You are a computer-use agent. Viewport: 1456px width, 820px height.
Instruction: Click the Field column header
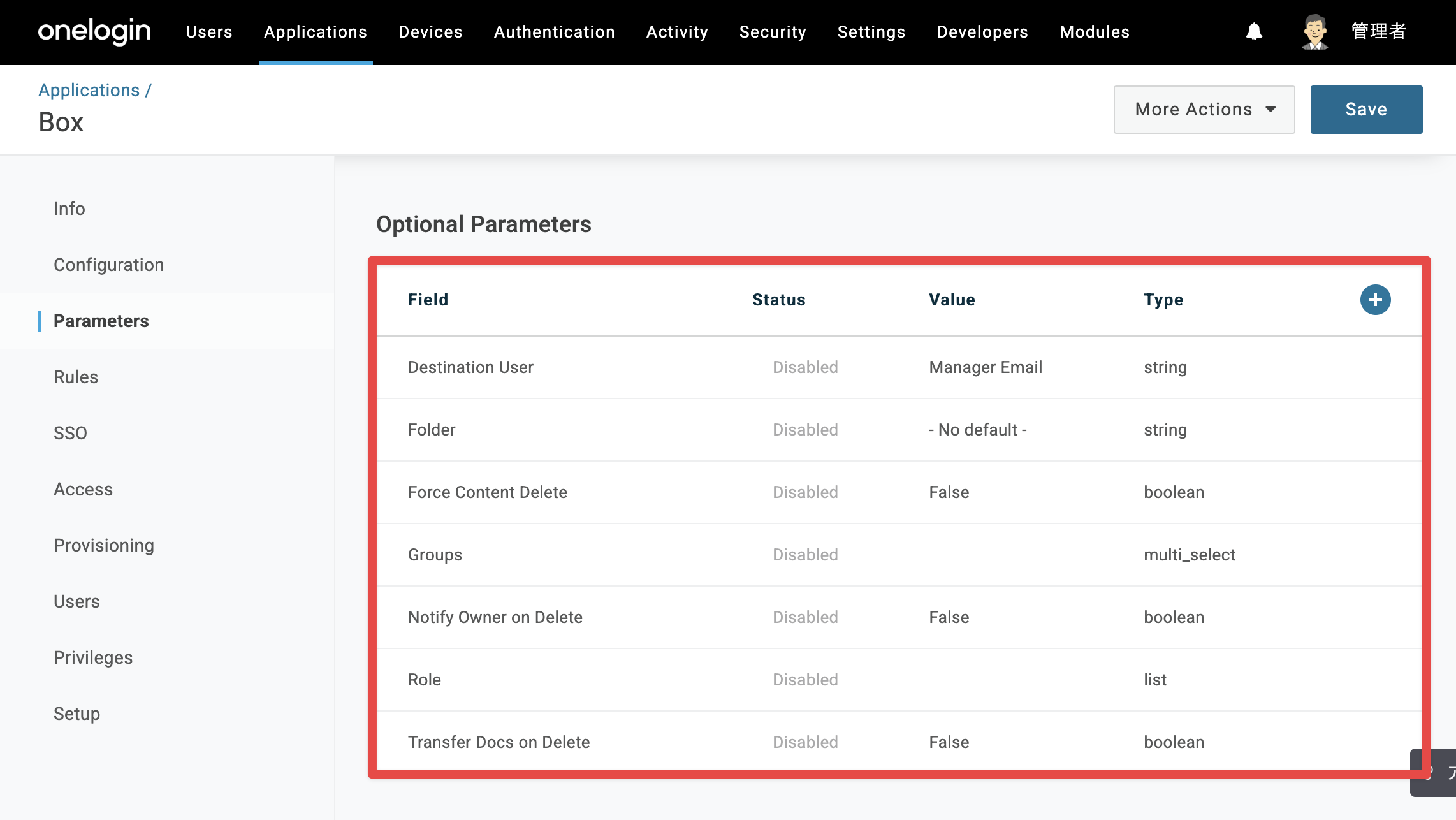428,300
